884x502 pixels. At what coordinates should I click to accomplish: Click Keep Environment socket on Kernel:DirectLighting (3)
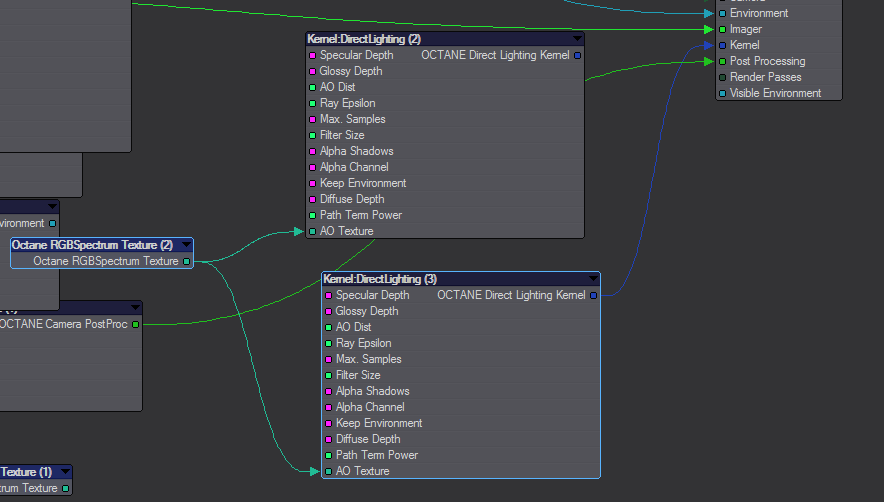(329, 423)
